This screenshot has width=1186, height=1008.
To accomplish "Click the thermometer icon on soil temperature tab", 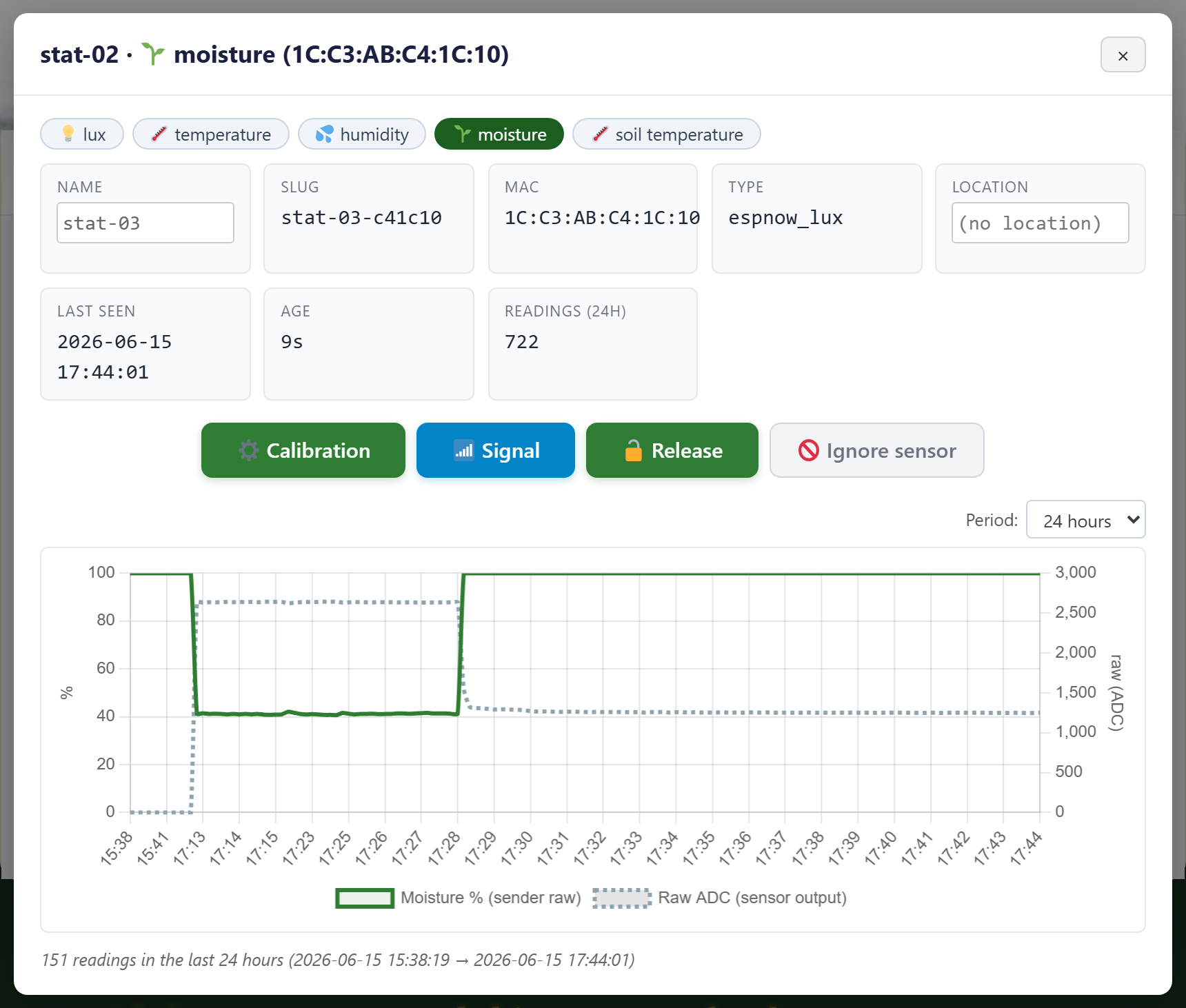I will point(600,134).
